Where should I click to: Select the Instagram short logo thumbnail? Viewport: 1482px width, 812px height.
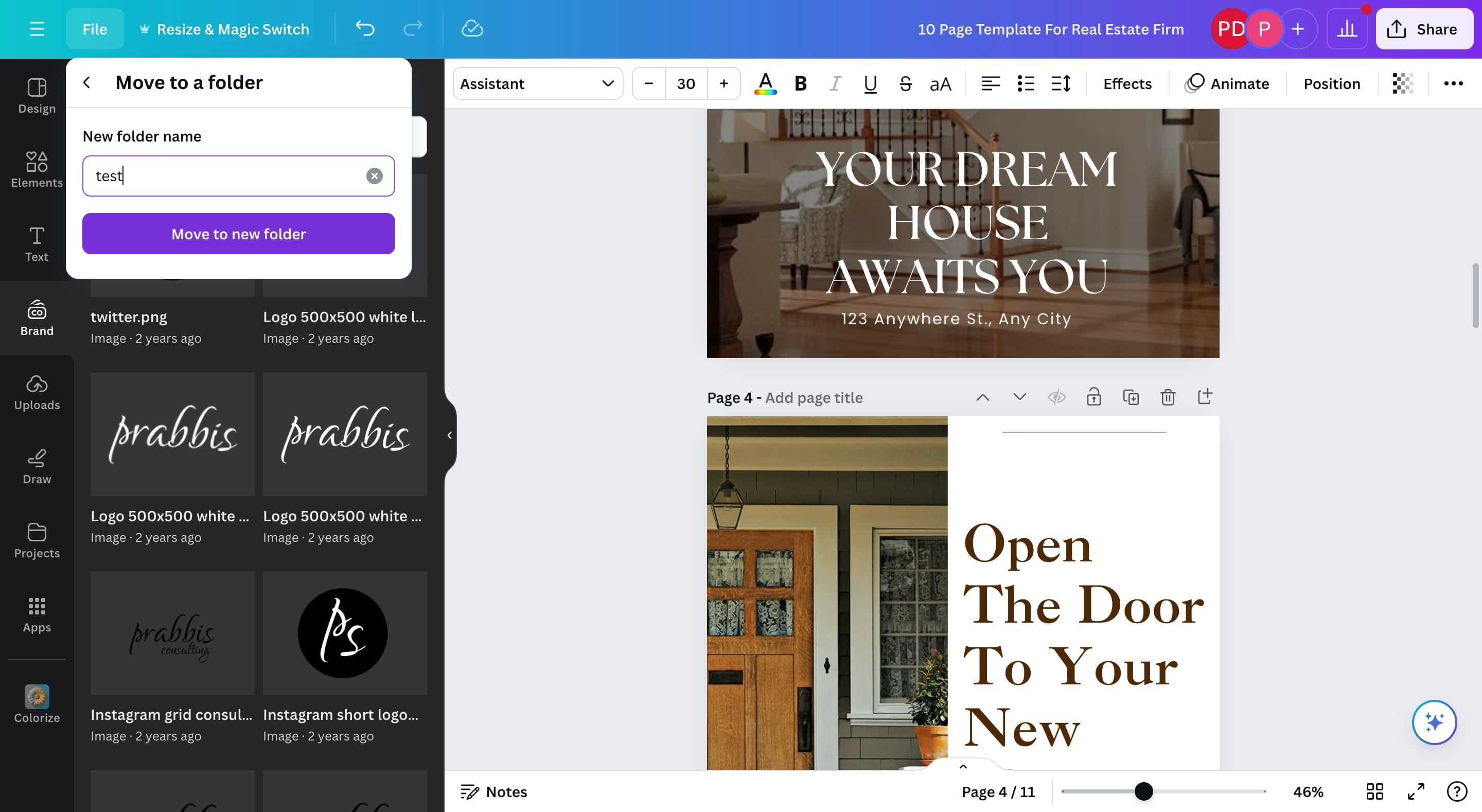tap(345, 633)
